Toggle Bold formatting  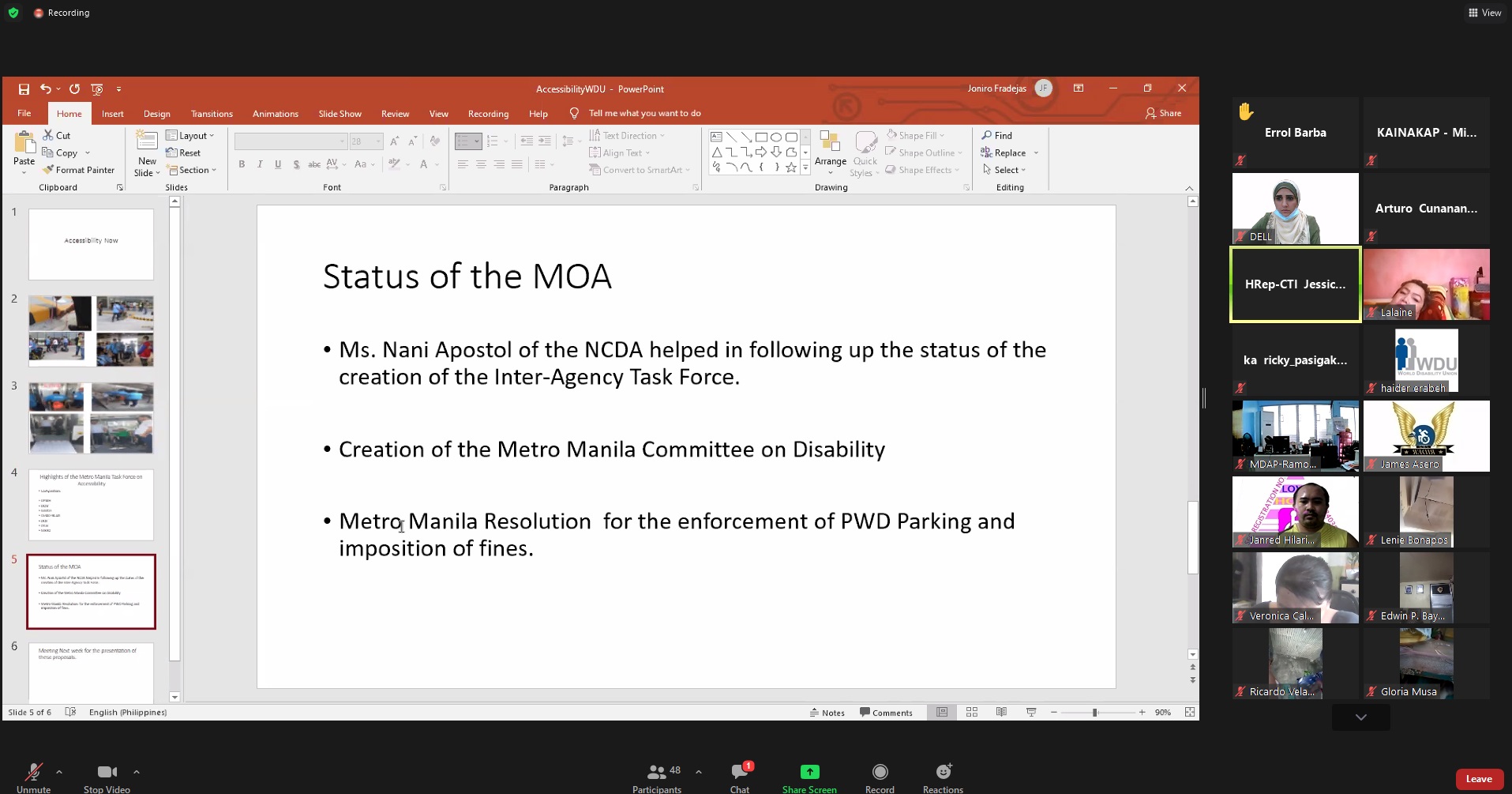click(242, 164)
